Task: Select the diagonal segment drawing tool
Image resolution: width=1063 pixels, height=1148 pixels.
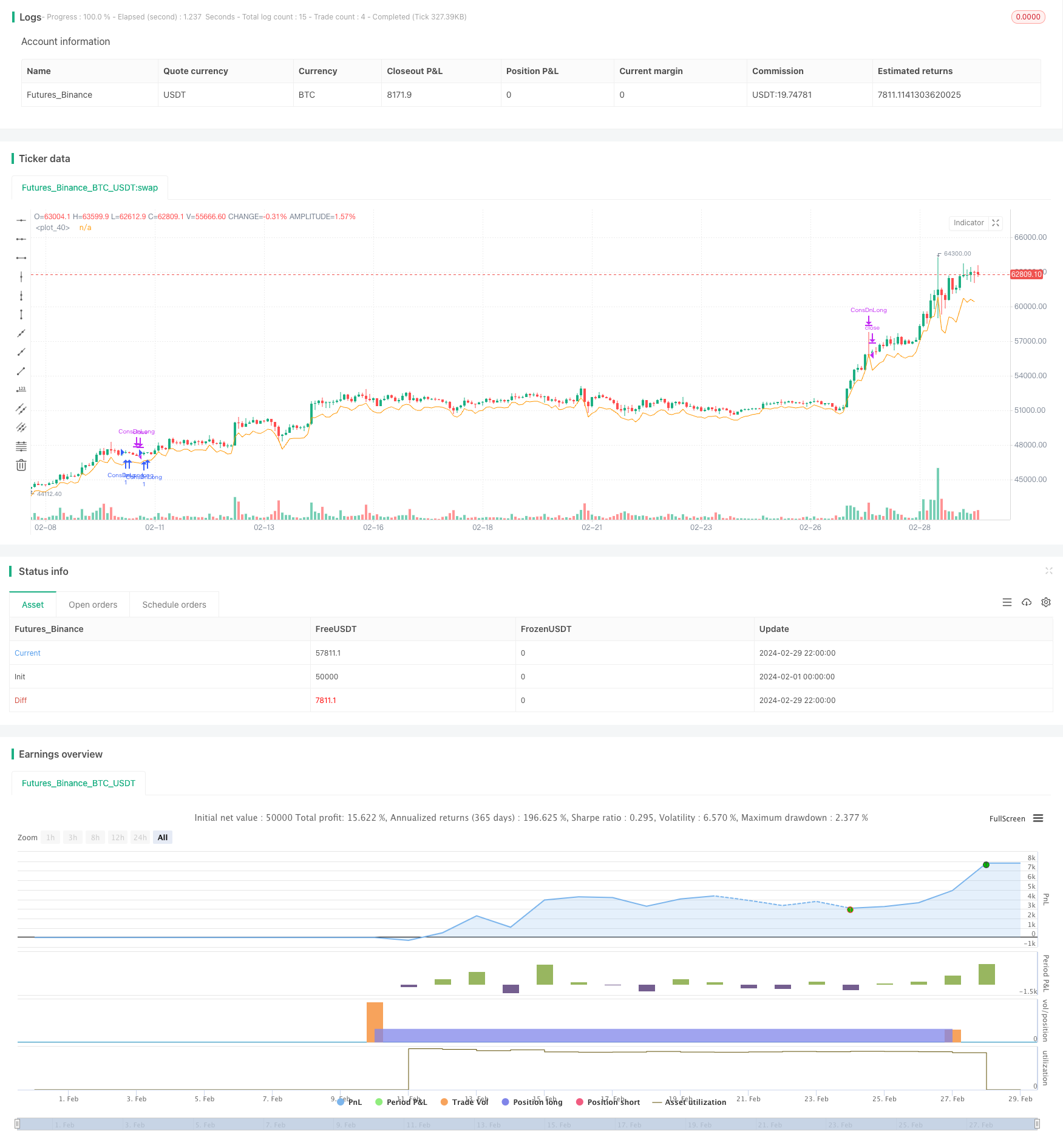Action: coord(21,371)
